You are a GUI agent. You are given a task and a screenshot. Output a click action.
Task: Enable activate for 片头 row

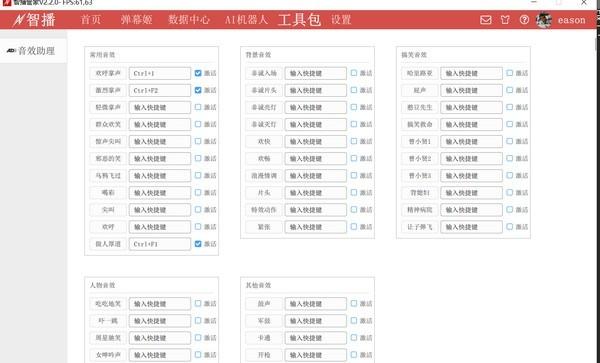(x=354, y=192)
